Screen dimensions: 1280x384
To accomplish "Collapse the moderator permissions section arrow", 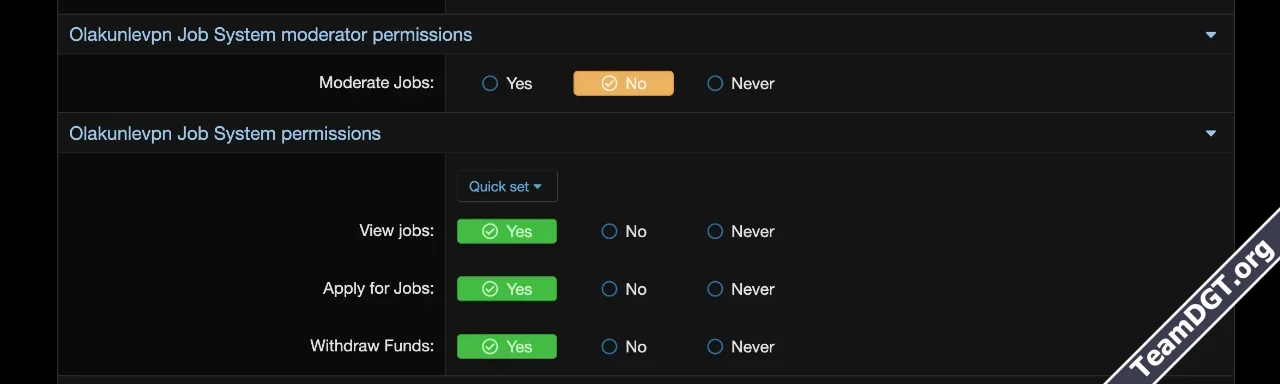I will tap(1211, 35).
